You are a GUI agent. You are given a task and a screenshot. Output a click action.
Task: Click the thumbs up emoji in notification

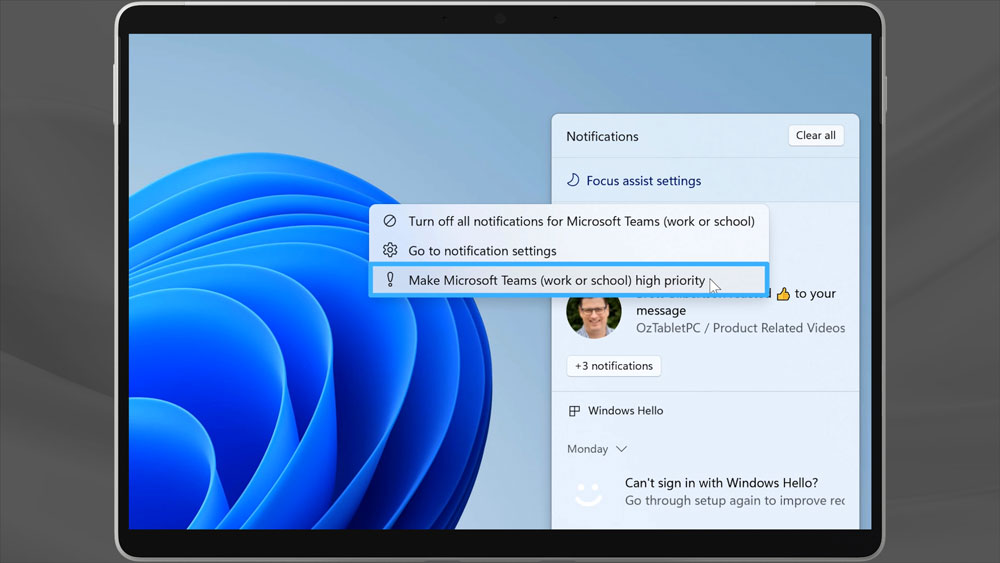(x=783, y=294)
